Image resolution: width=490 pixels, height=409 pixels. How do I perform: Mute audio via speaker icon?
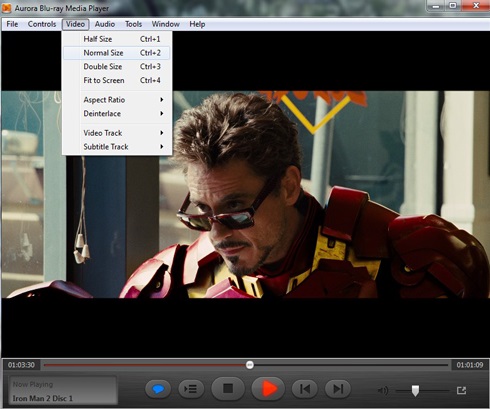click(x=383, y=390)
